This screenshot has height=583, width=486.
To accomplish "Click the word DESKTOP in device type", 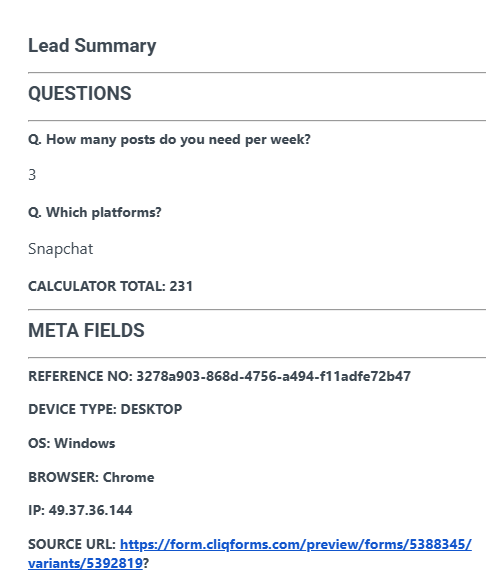I will (151, 409).
